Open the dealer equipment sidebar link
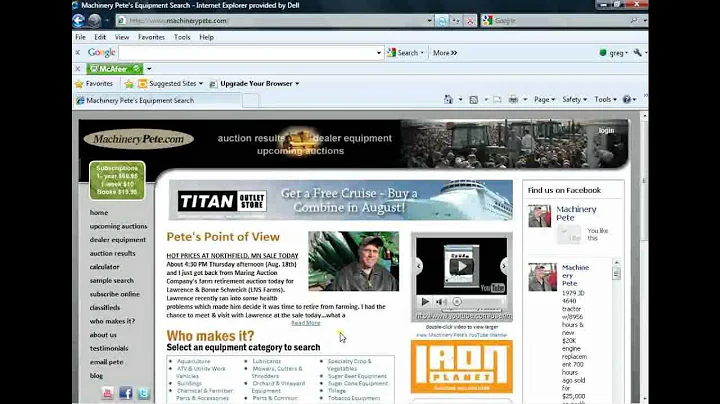This screenshot has height=404, width=720. point(118,240)
